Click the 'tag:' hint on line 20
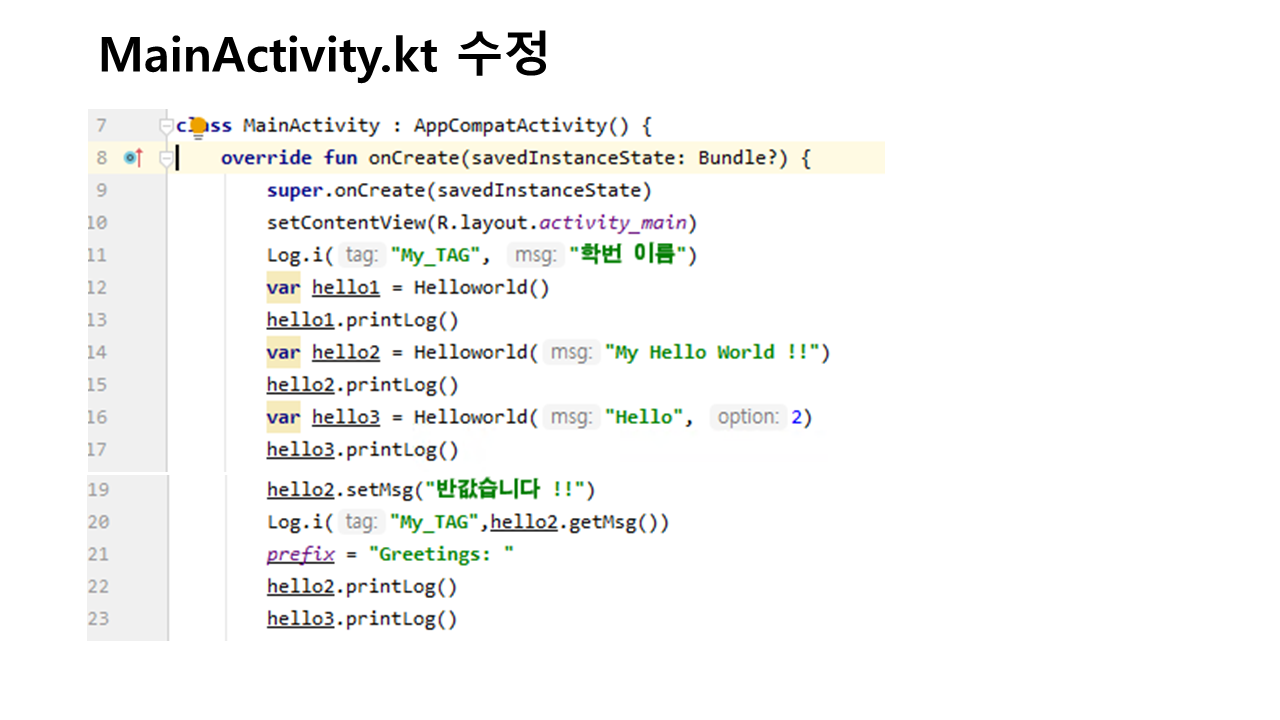1280x720 pixels. [361, 522]
